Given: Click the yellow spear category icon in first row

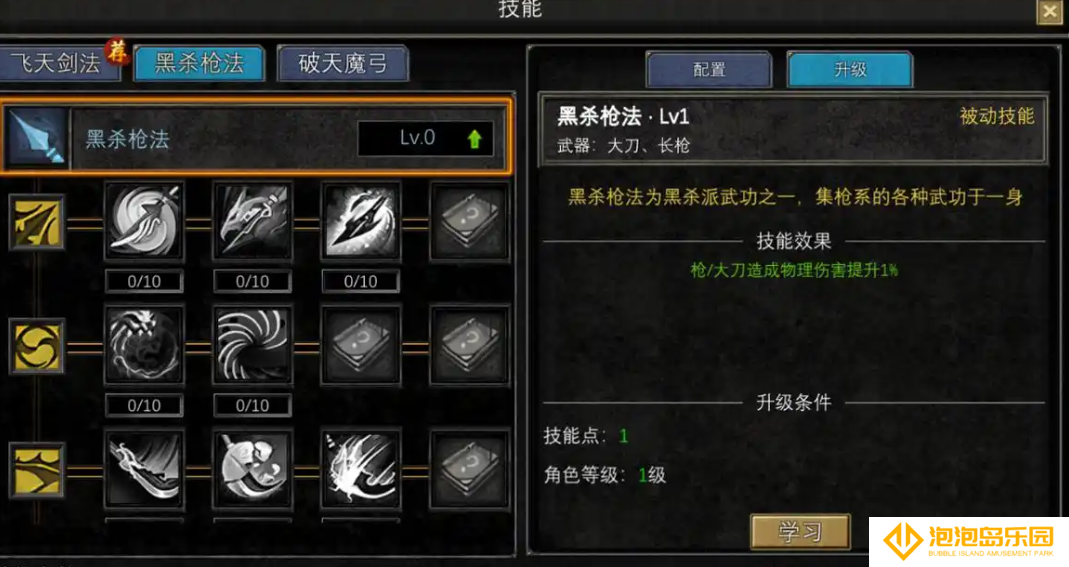Looking at the screenshot, I should [x=37, y=222].
